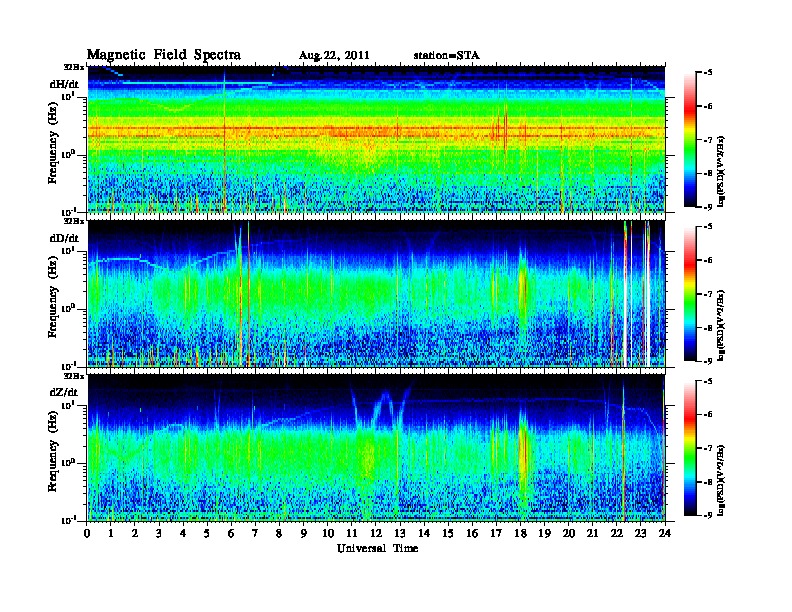Click the dZ/dt spectrogram plot area
Image resolution: width=792 pixels, height=612 pixels.
coord(376,448)
